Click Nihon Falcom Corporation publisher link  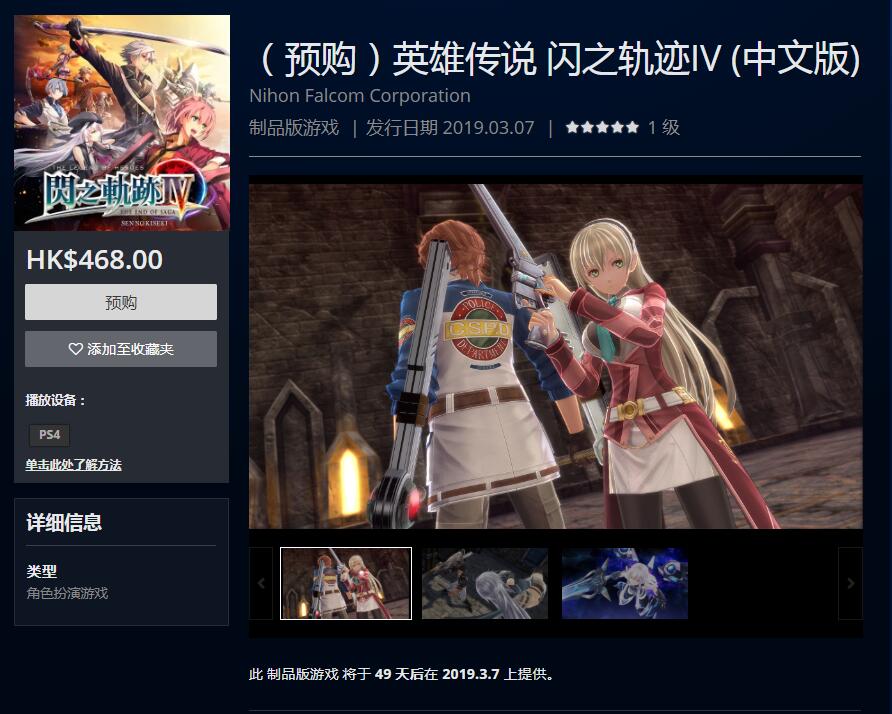tap(360, 96)
